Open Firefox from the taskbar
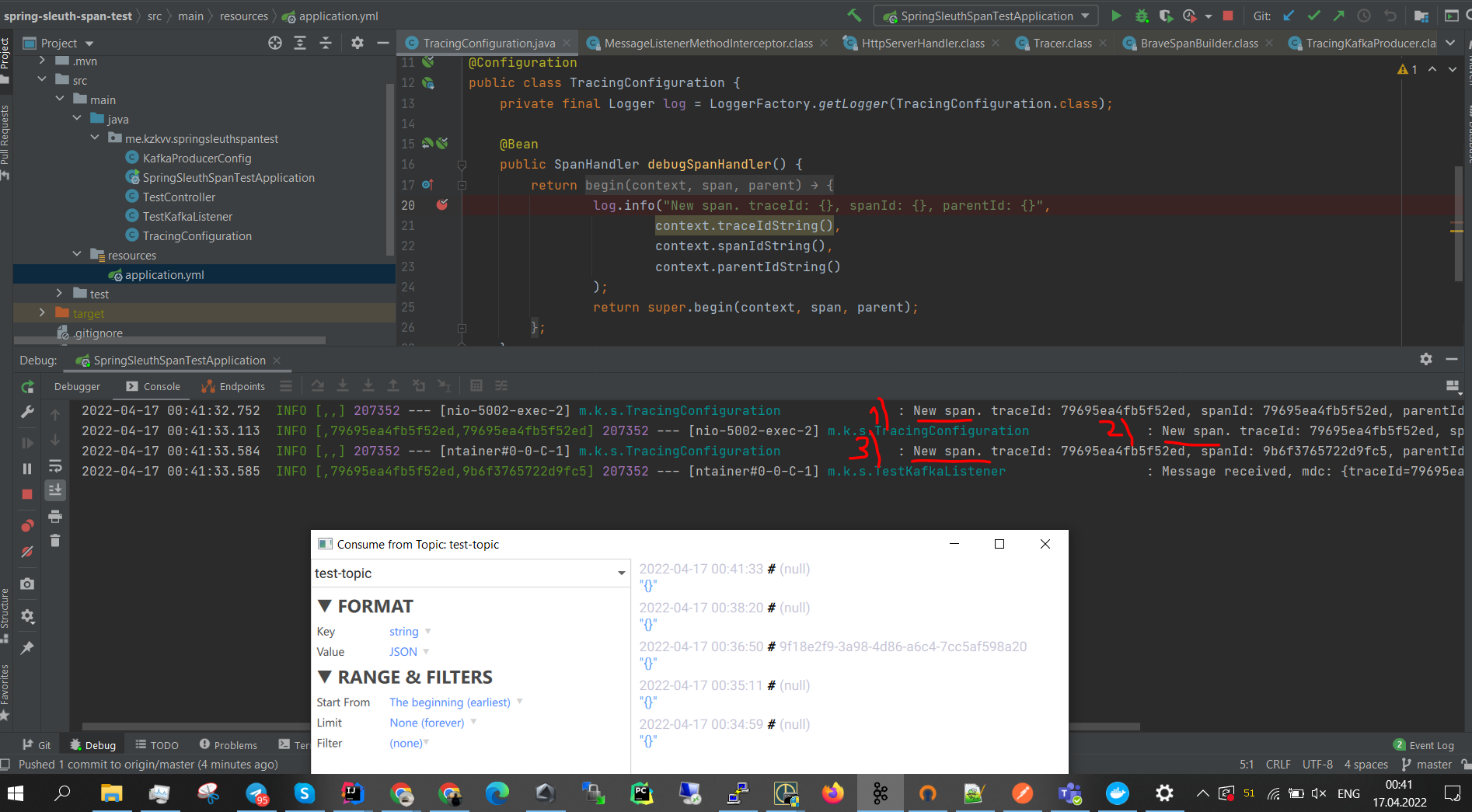Screen dimensions: 1472x812 [832, 793]
